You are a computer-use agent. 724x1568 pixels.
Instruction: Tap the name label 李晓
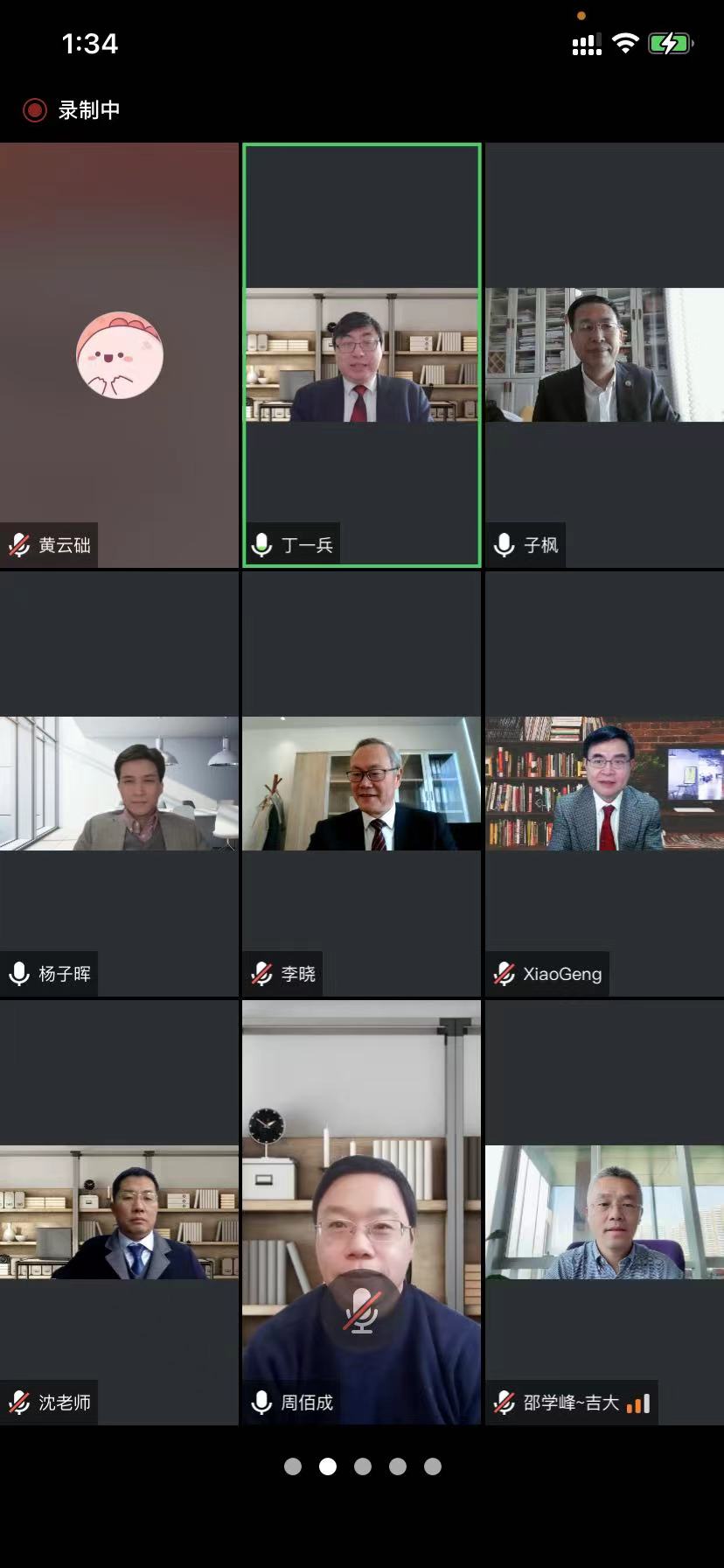coord(298,974)
